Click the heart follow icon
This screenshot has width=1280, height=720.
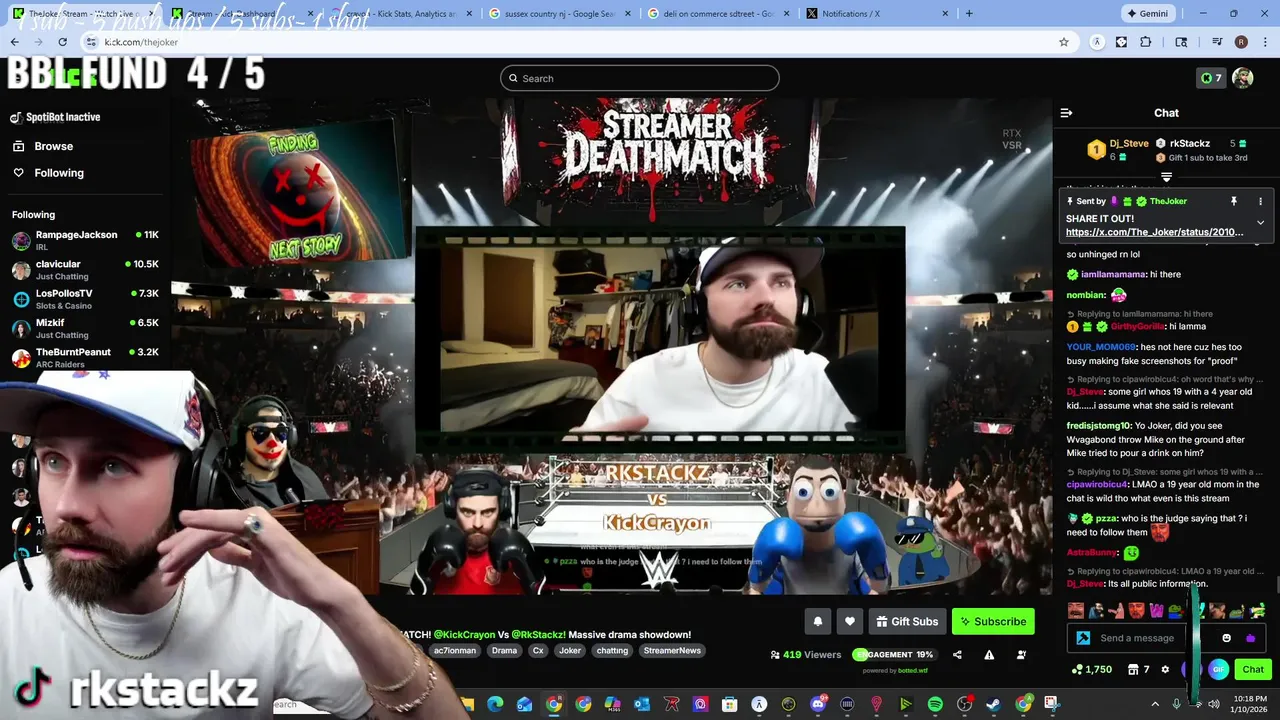click(x=850, y=621)
